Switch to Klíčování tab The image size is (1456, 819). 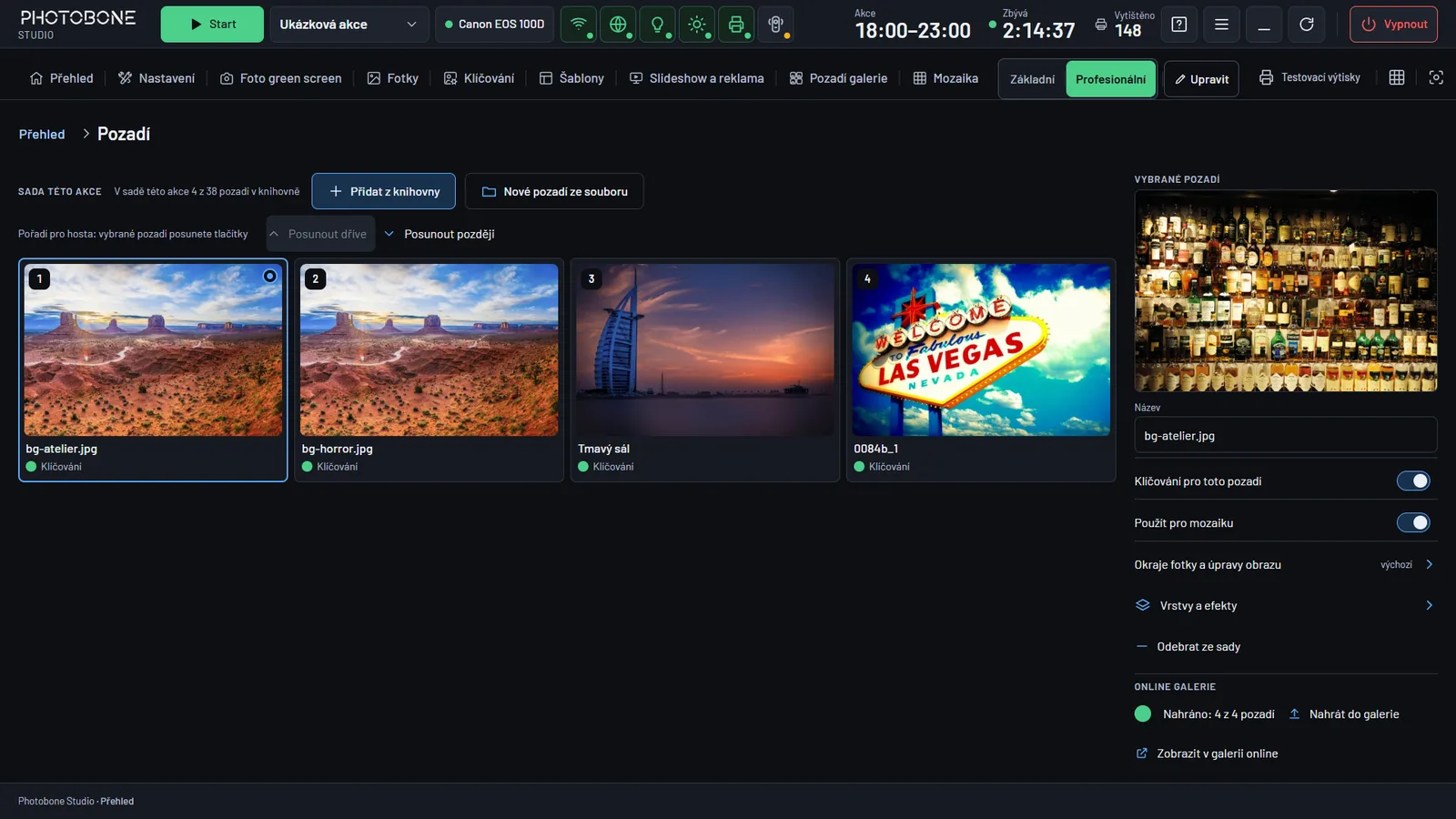tap(479, 78)
